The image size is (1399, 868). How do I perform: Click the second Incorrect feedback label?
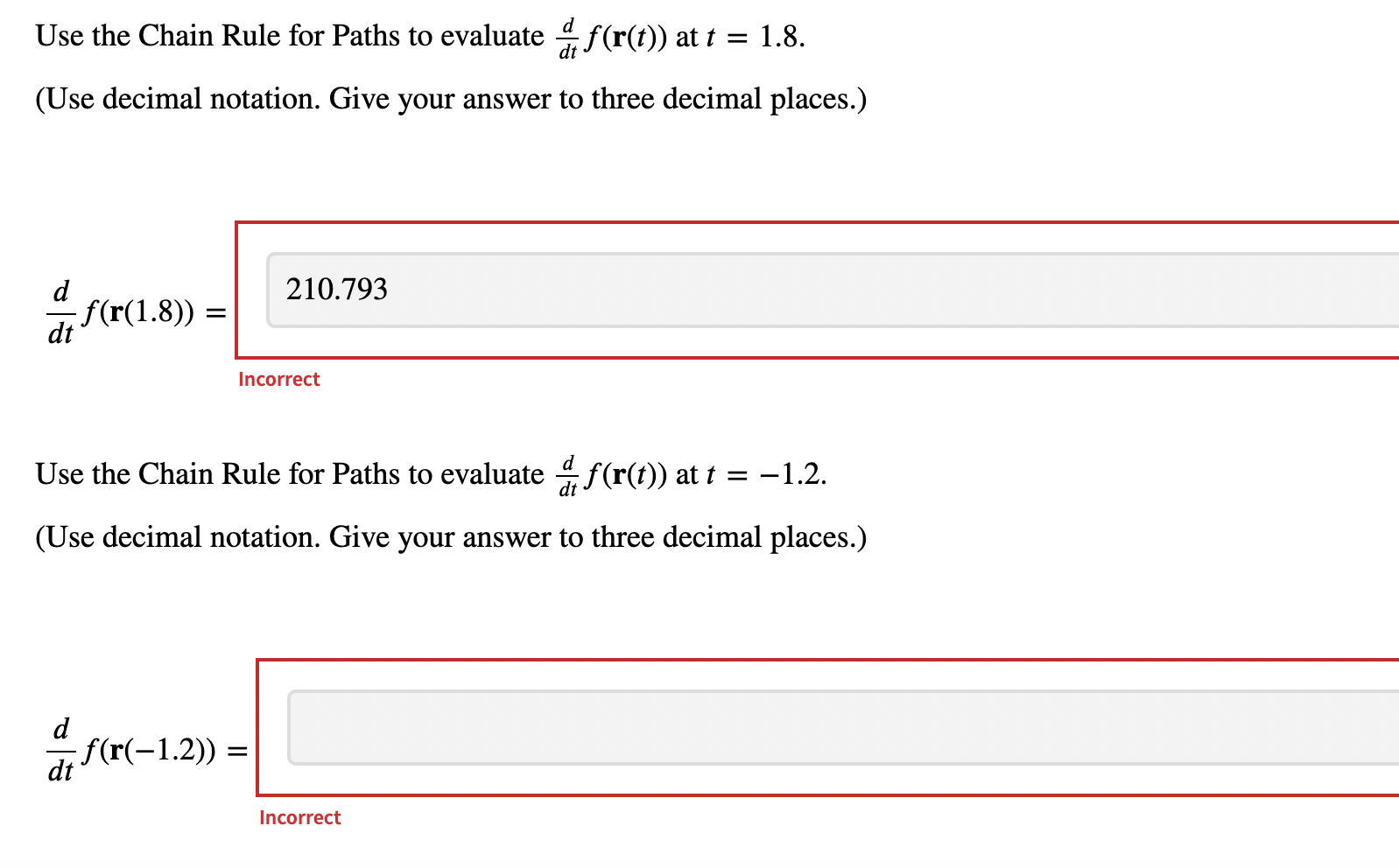click(299, 817)
